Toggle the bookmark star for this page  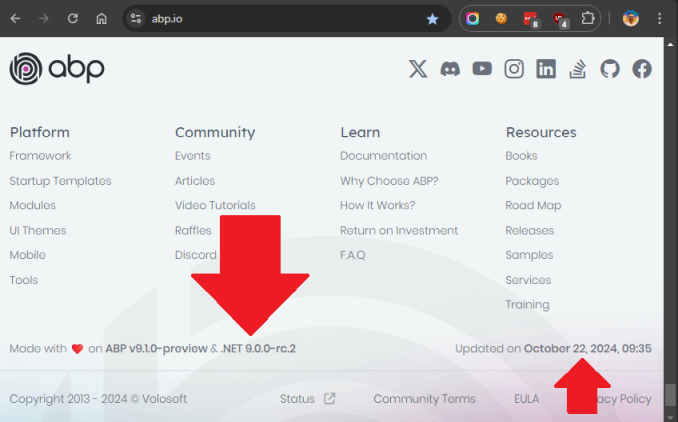tap(432, 19)
